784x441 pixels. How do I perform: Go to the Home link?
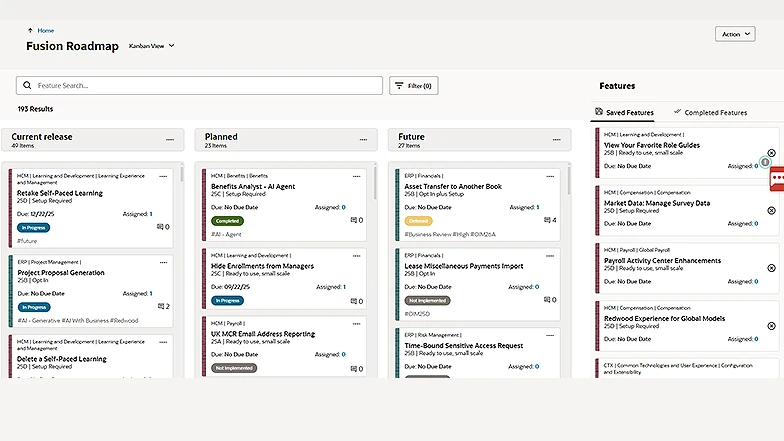[x=46, y=30]
